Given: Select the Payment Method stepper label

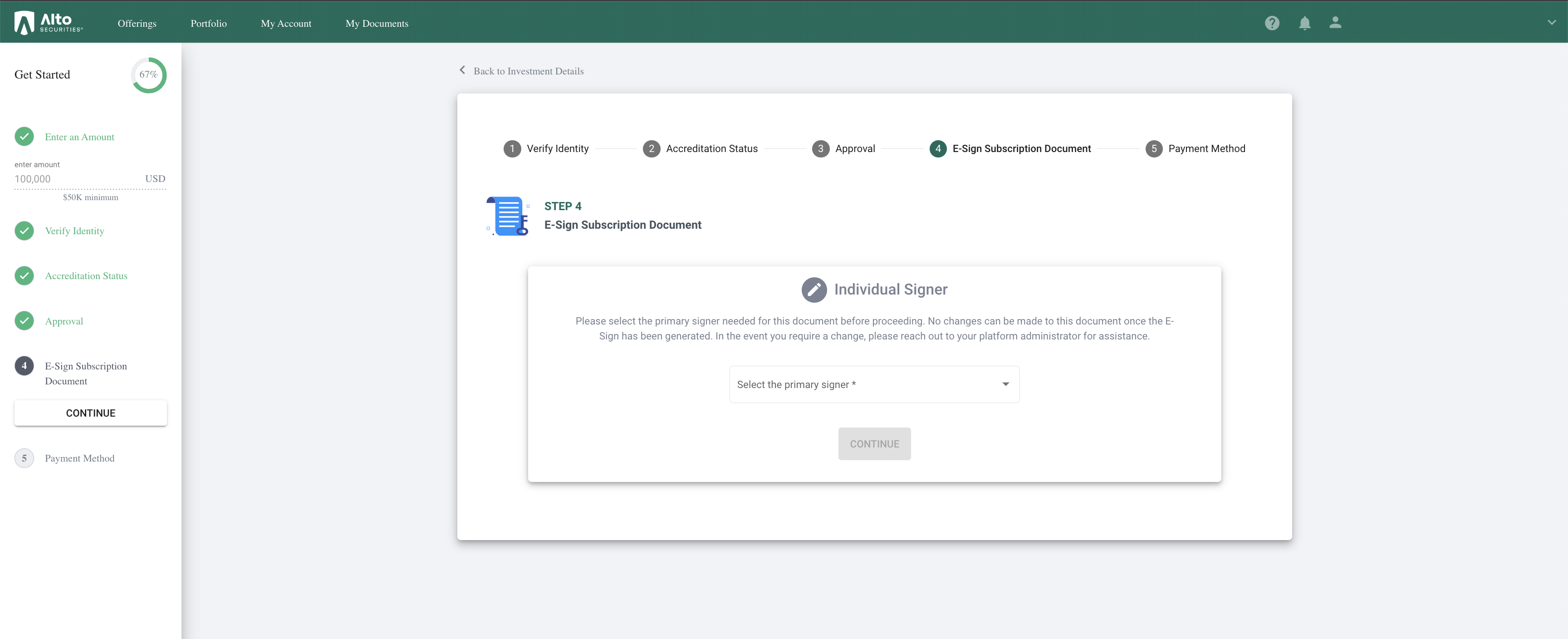Looking at the screenshot, I should pyautogui.click(x=1206, y=149).
